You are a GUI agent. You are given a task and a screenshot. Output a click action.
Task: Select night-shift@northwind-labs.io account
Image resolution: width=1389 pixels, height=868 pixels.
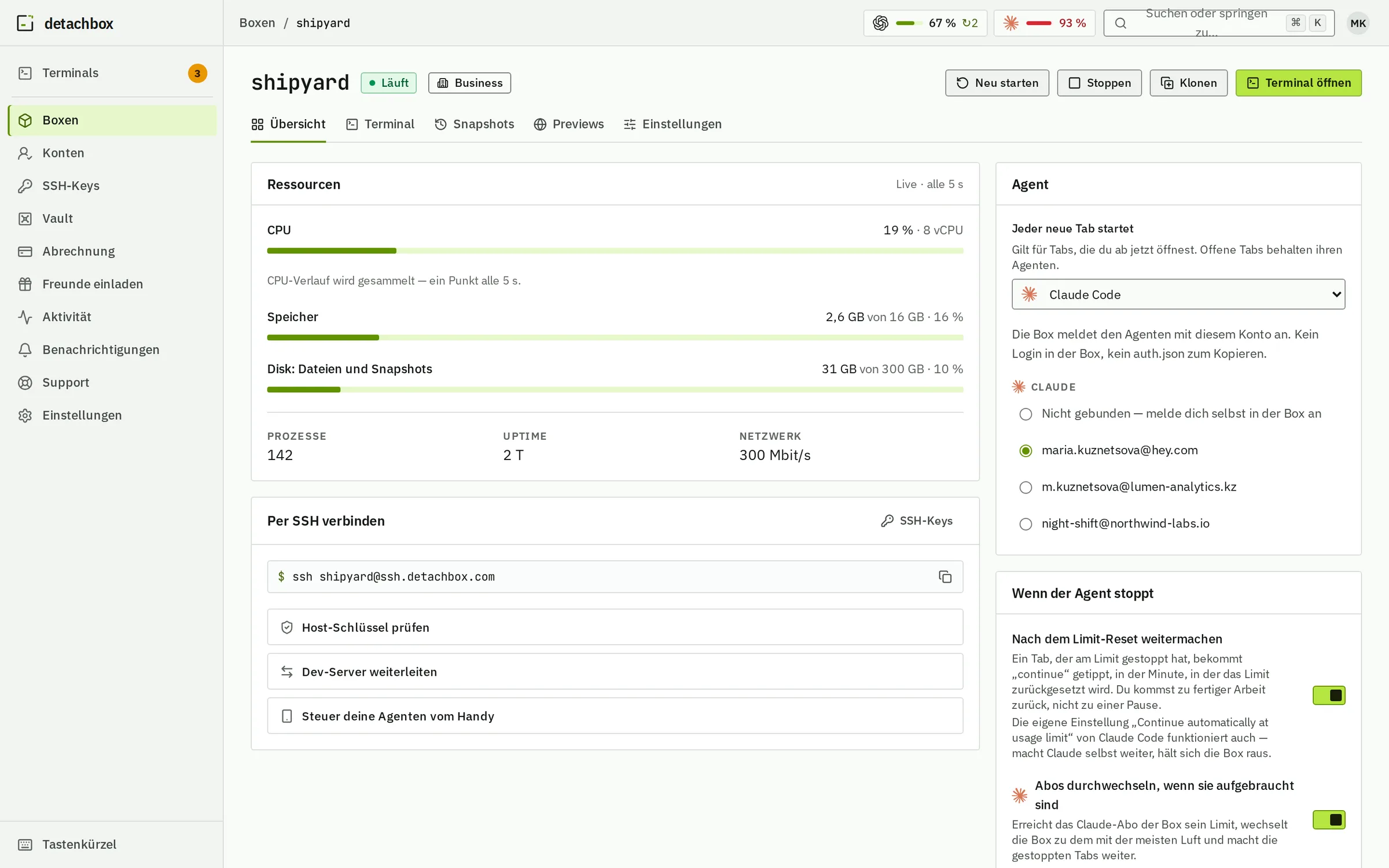[x=1026, y=524]
